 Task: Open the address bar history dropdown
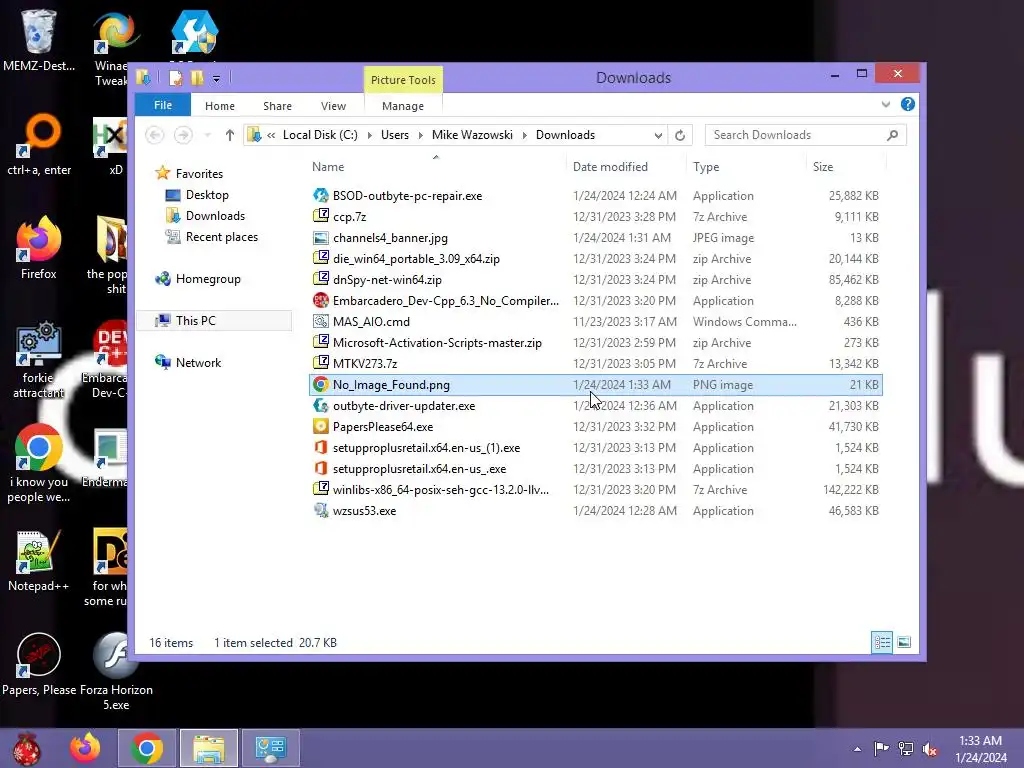click(x=658, y=135)
